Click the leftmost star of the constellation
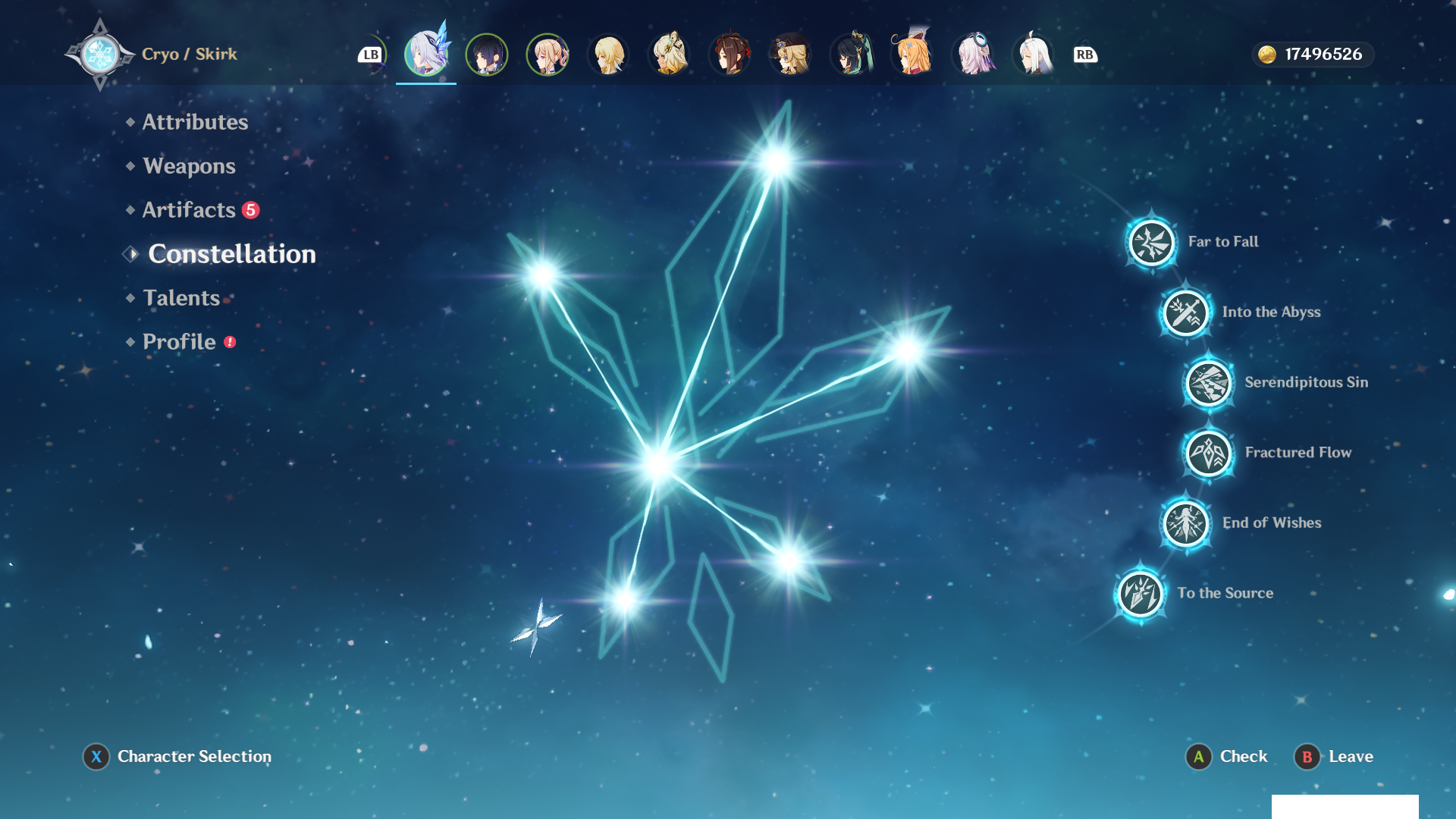Image resolution: width=1456 pixels, height=819 pixels. (543, 276)
